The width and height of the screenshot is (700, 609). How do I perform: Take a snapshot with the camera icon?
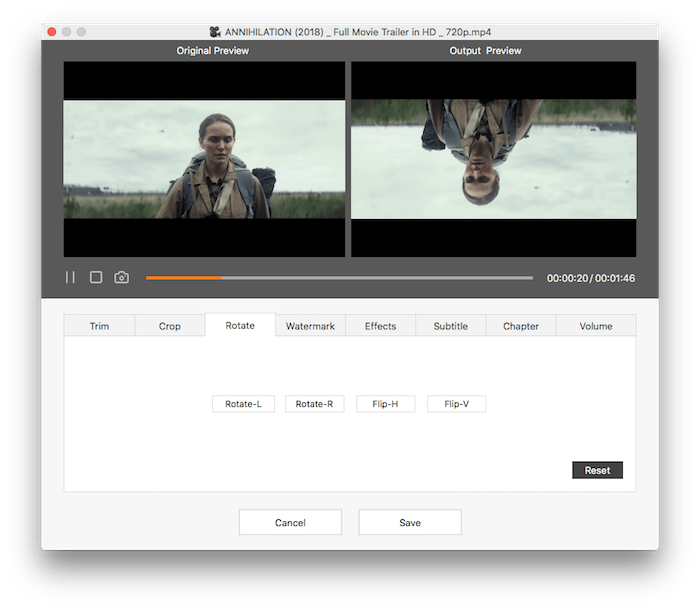pyautogui.click(x=121, y=277)
